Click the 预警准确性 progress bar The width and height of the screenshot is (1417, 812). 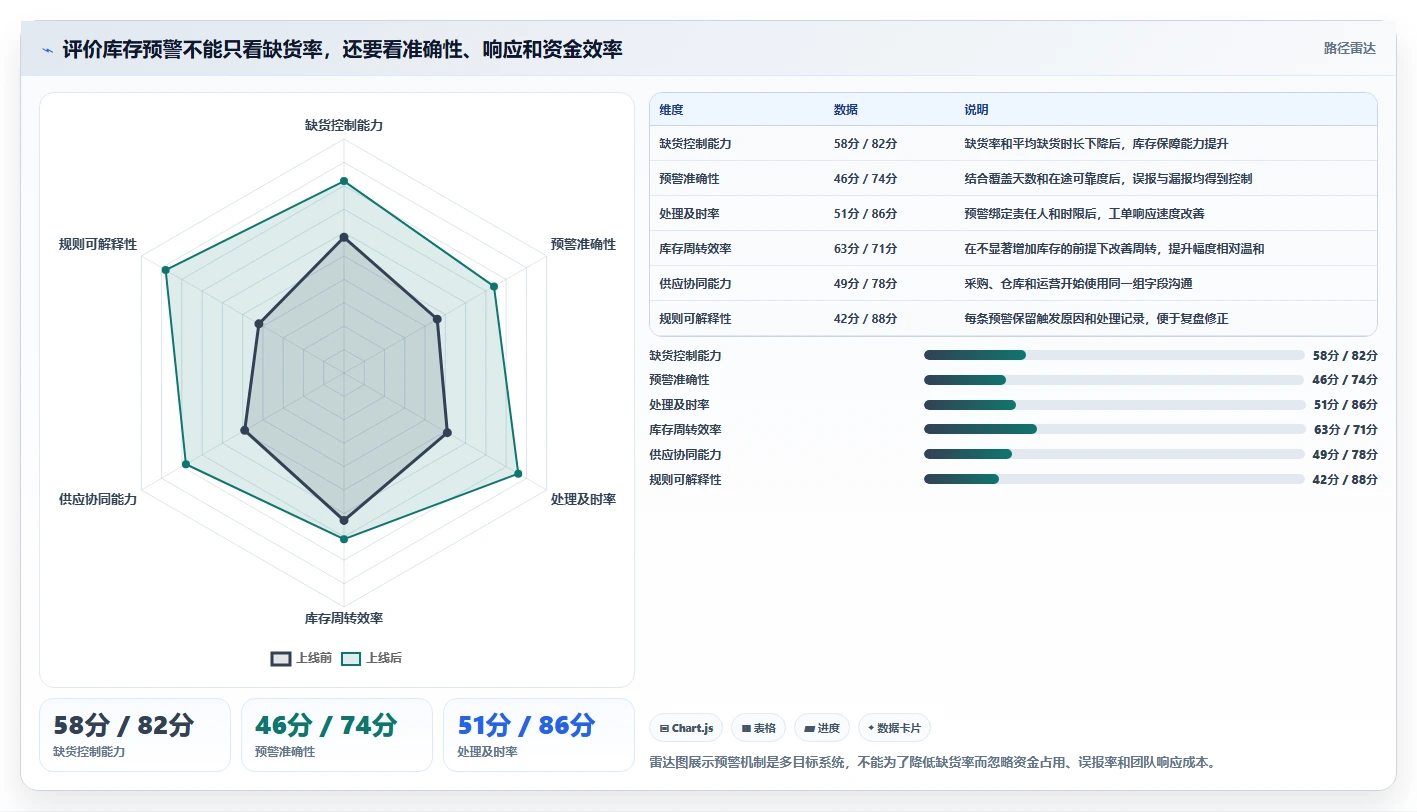(1114, 380)
